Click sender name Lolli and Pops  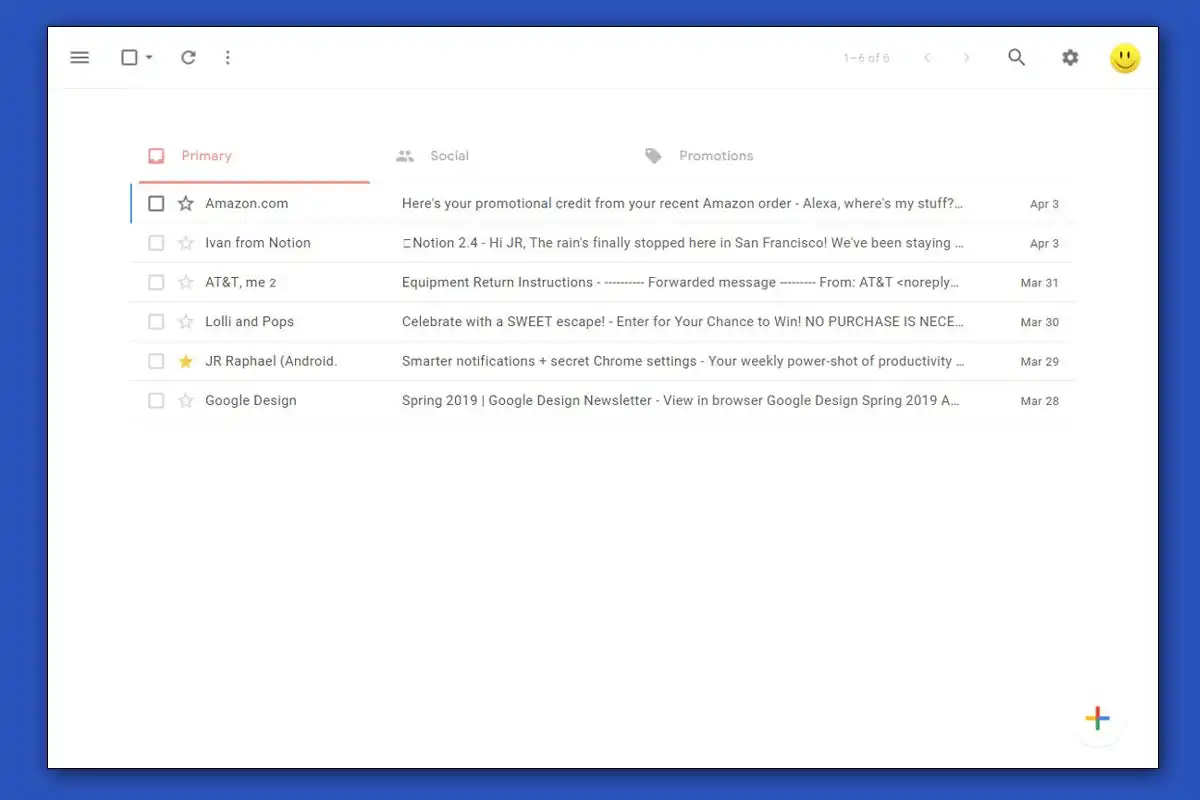coord(250,322)
